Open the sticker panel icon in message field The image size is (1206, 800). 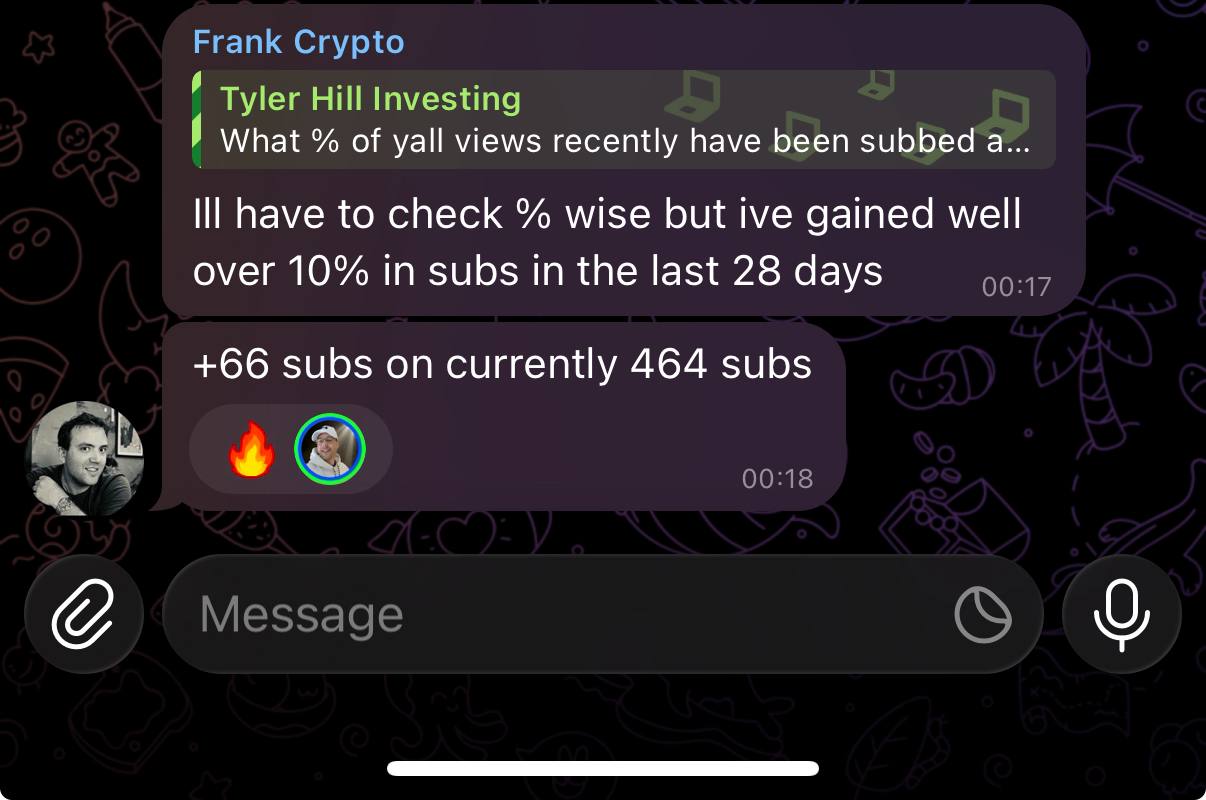pos(983,614)
